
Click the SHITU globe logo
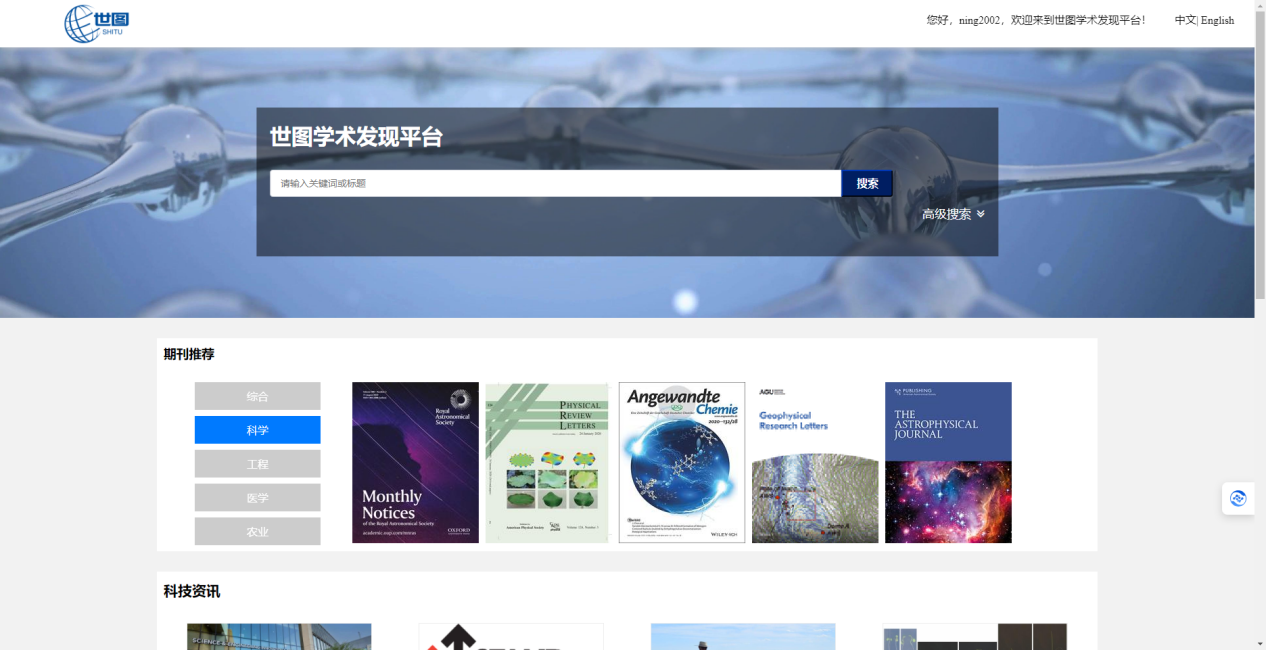[x=96, y=23]
